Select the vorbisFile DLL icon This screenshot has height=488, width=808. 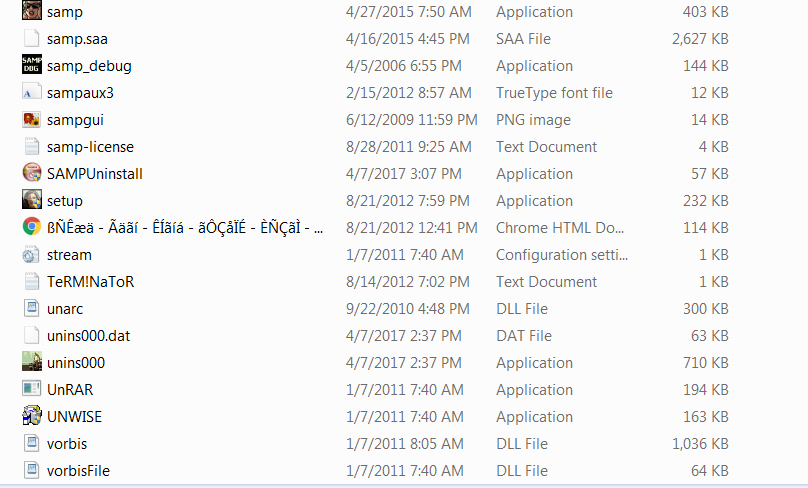coord(31,470)
